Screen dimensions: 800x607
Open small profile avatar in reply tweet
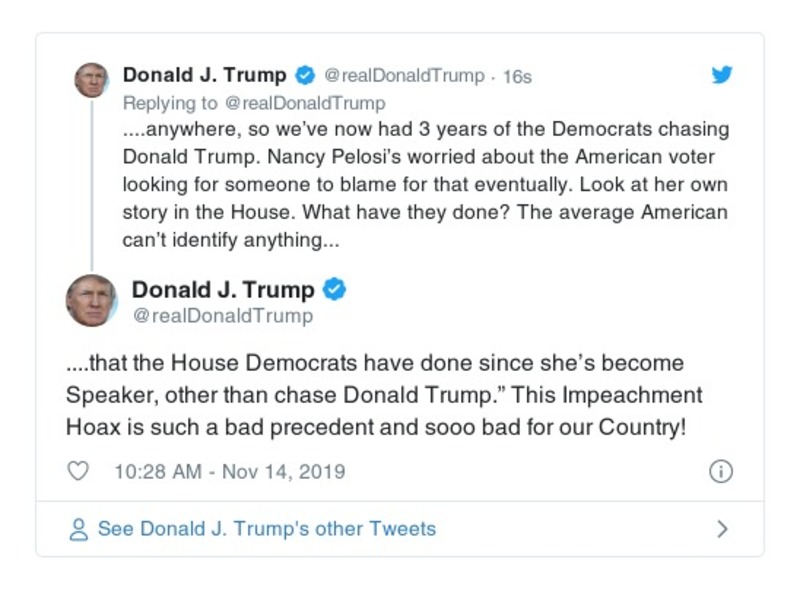click(x=91, y=80)
